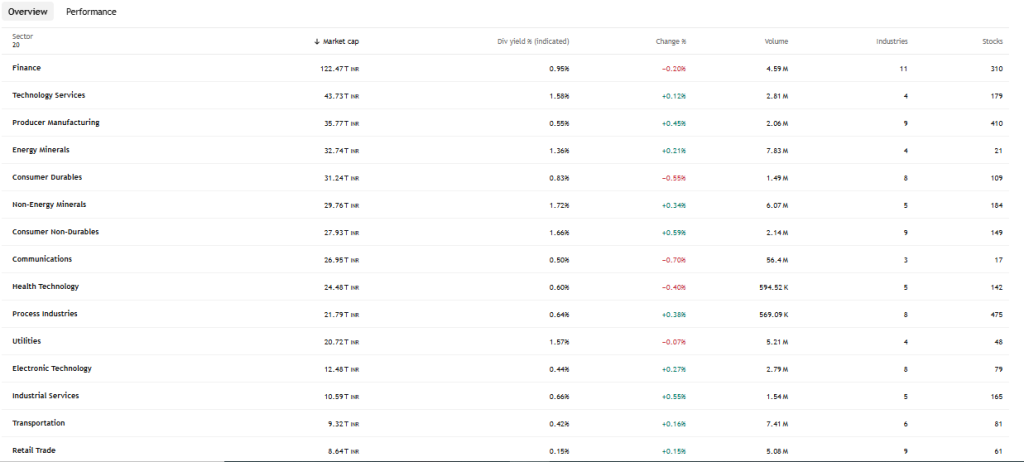Sort by the Market cap column header
Viewport: 1024px width, 462px height.
click(x=336, y=41)
